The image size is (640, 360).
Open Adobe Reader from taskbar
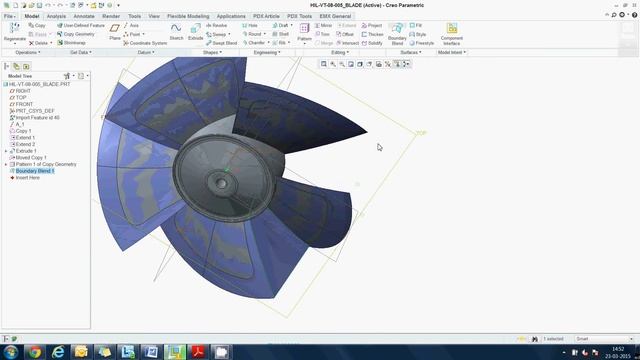tap(198, 352)
